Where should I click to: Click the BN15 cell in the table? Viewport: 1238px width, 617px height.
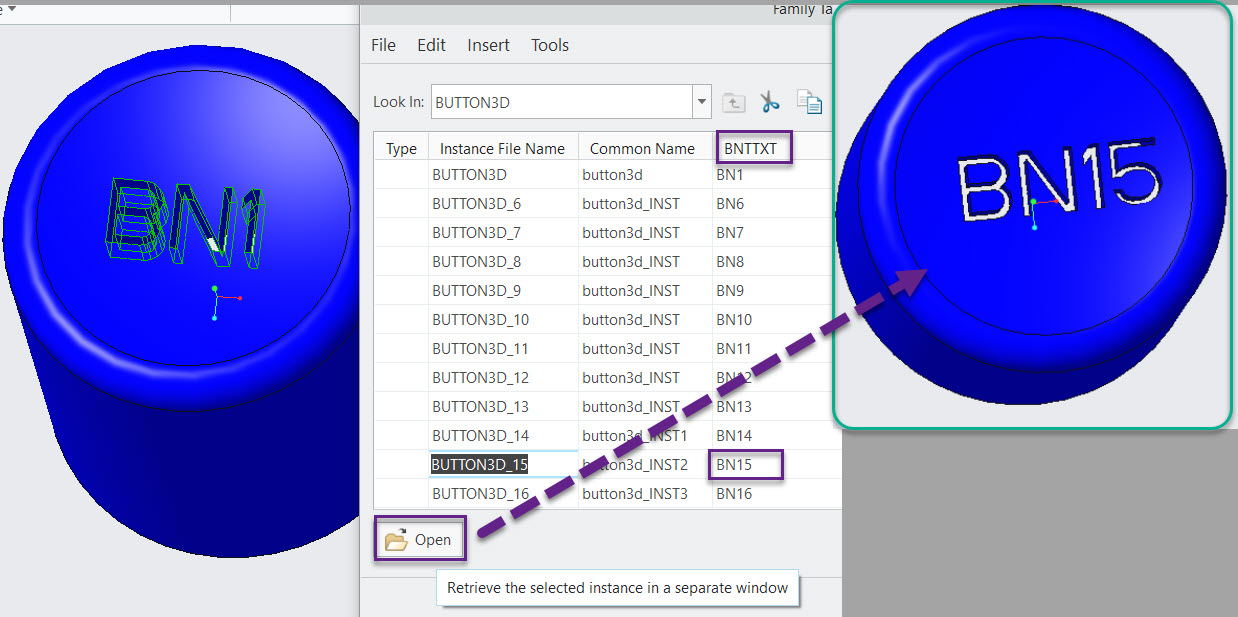point(746,464)
